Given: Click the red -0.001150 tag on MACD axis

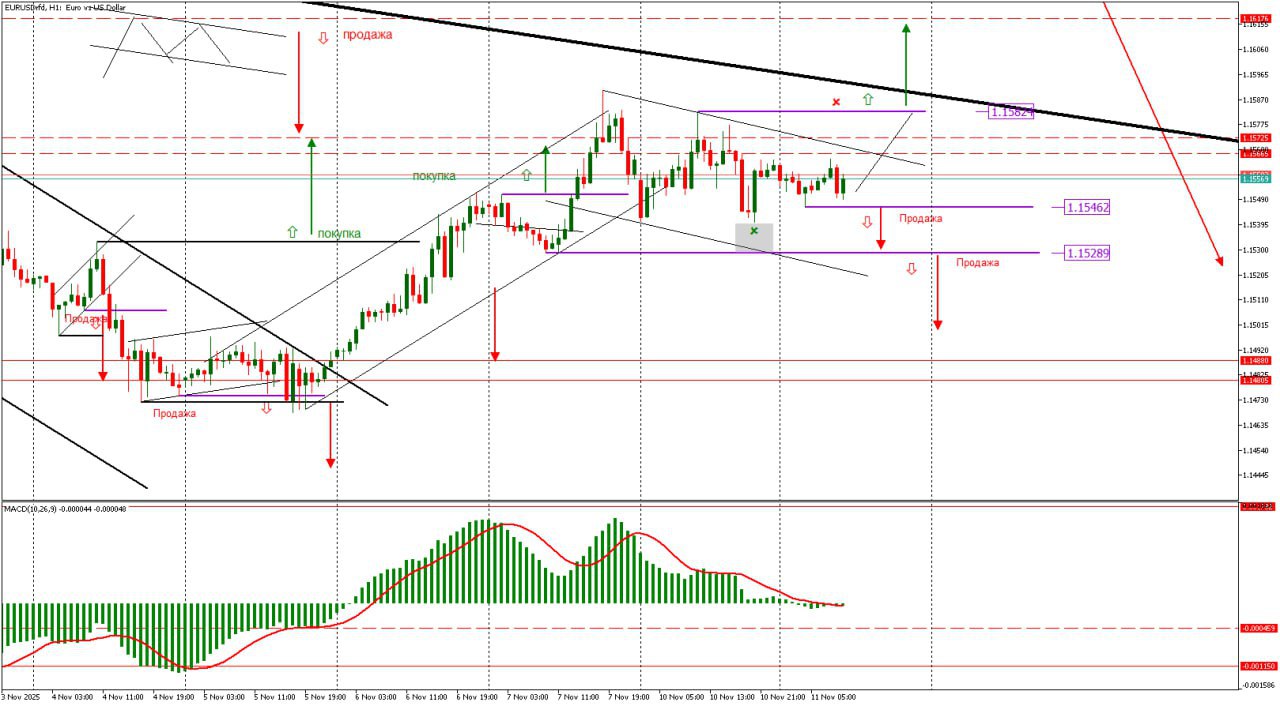Looking at the screenshot, I should point(1256,666).
